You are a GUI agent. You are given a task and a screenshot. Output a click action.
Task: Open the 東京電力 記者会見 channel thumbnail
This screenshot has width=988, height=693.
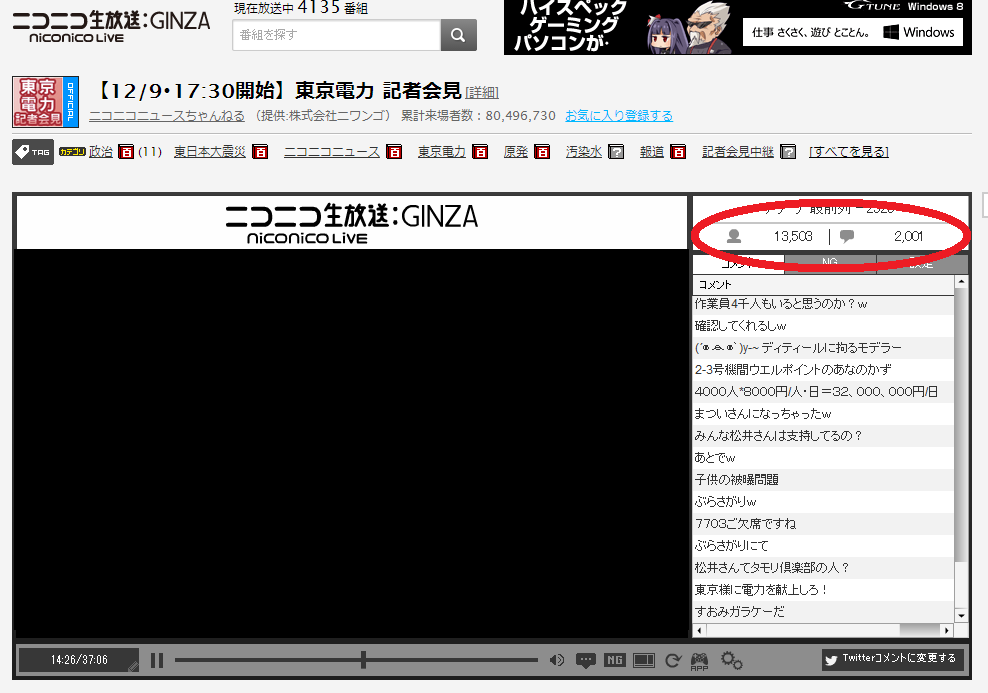45,102
